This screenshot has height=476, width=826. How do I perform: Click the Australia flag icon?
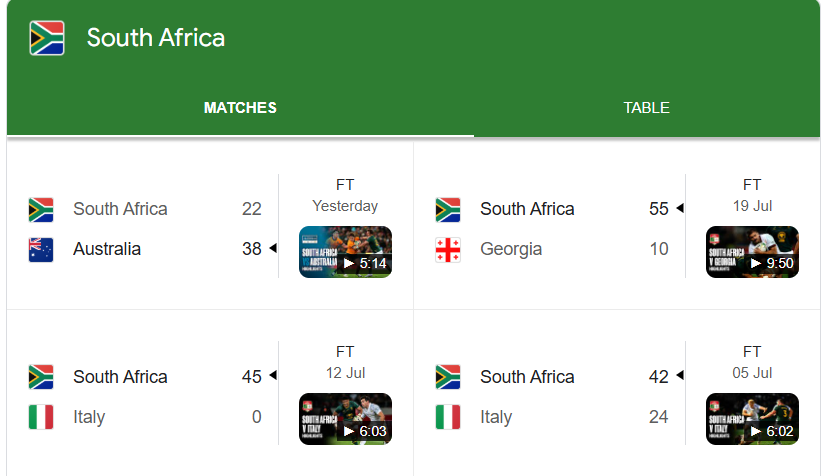(x=41, y=250)
